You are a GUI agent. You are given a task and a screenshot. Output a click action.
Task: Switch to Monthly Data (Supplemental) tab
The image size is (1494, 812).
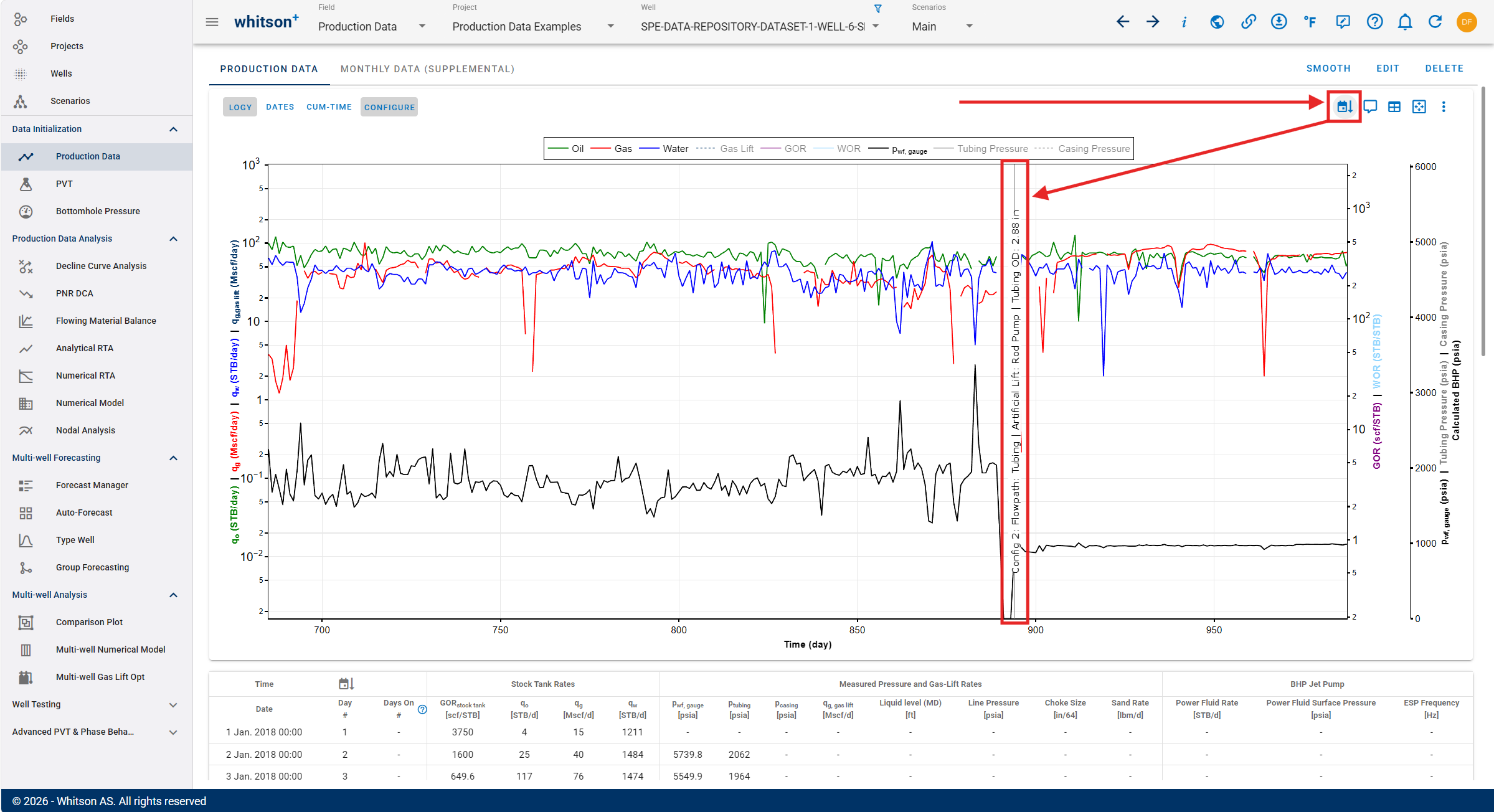pyautogui.click(x=427, y=68)
